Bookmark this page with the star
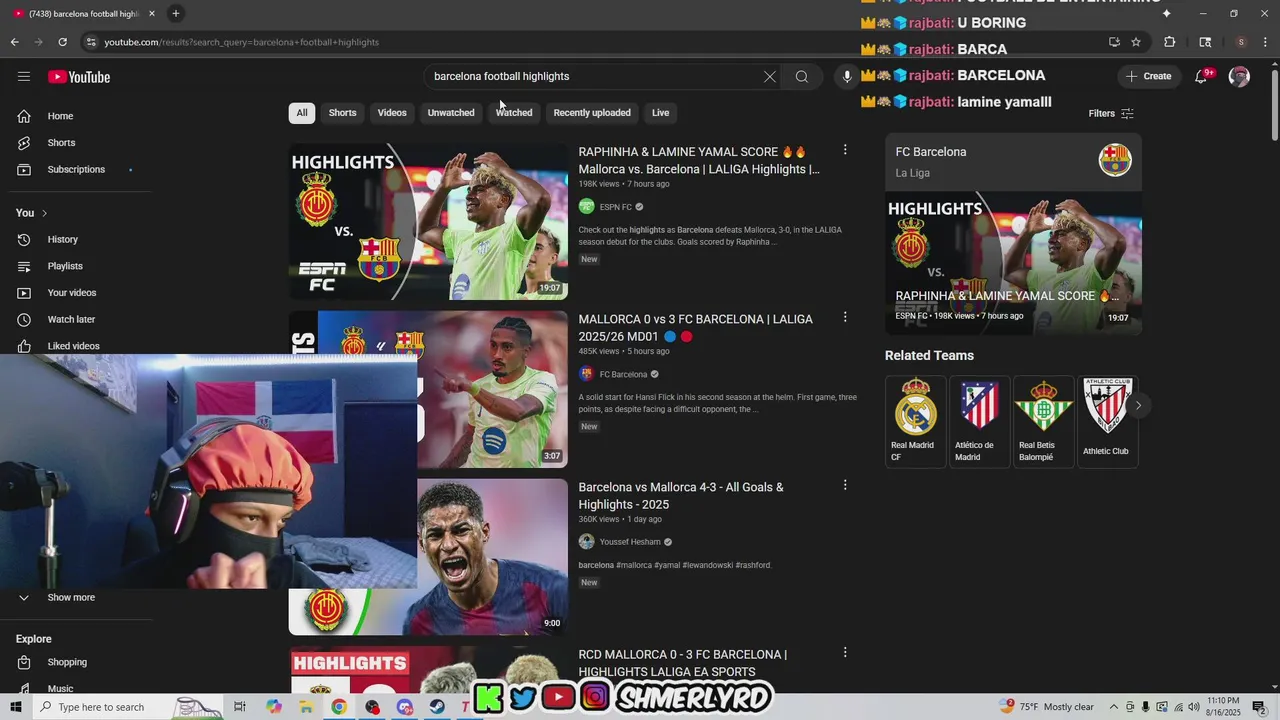This screenshot has width=1280, height=720. 1136,42
